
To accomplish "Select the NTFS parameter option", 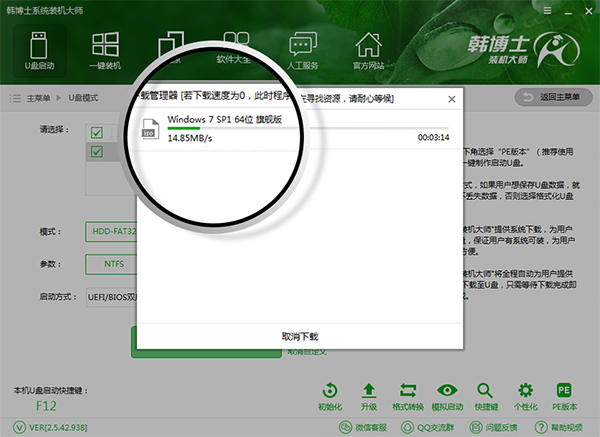I will [x=111, y=264].
